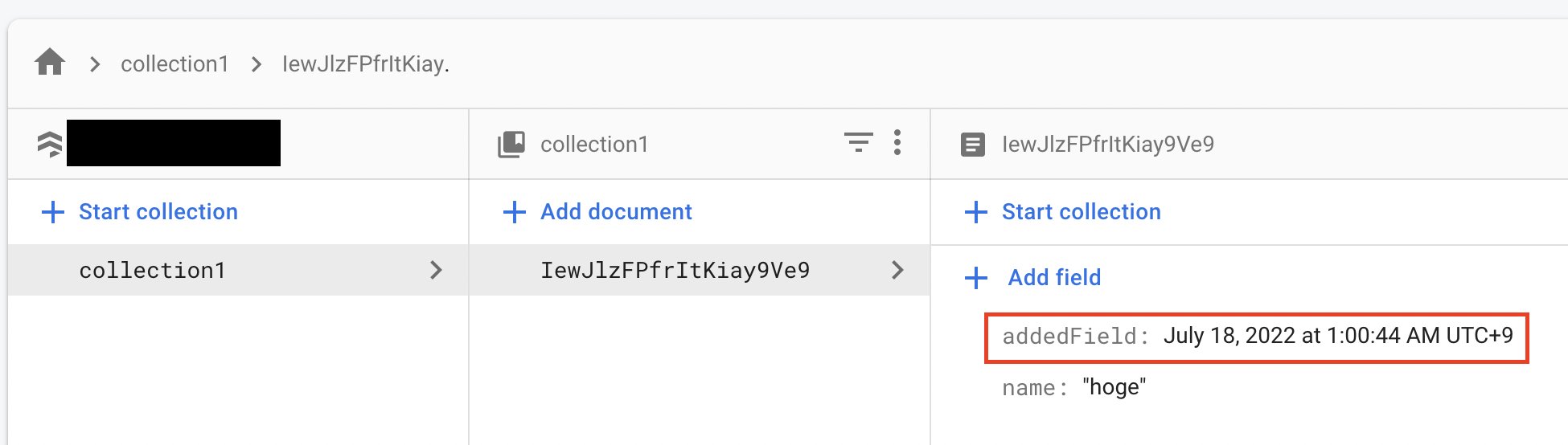1568x445 pixels.
Task: Click the Firestore database root icon
Action: click(x=50, y=145)
